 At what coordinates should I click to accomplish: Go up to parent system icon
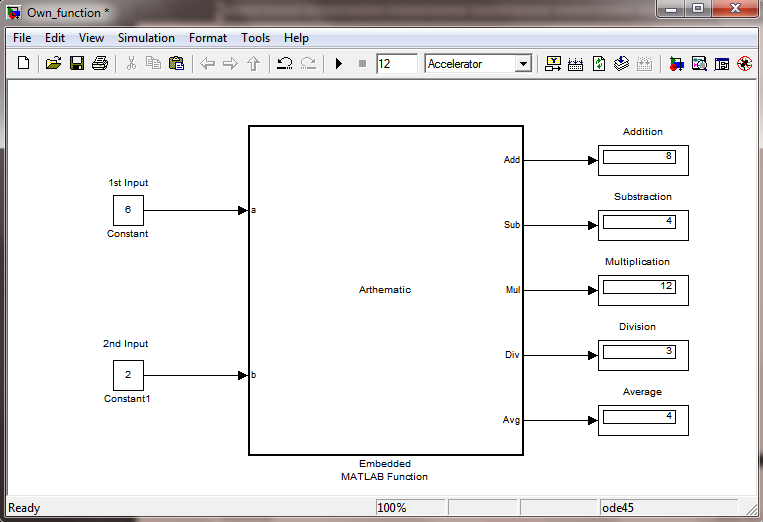pyautogui.click(x=254, y=63)
